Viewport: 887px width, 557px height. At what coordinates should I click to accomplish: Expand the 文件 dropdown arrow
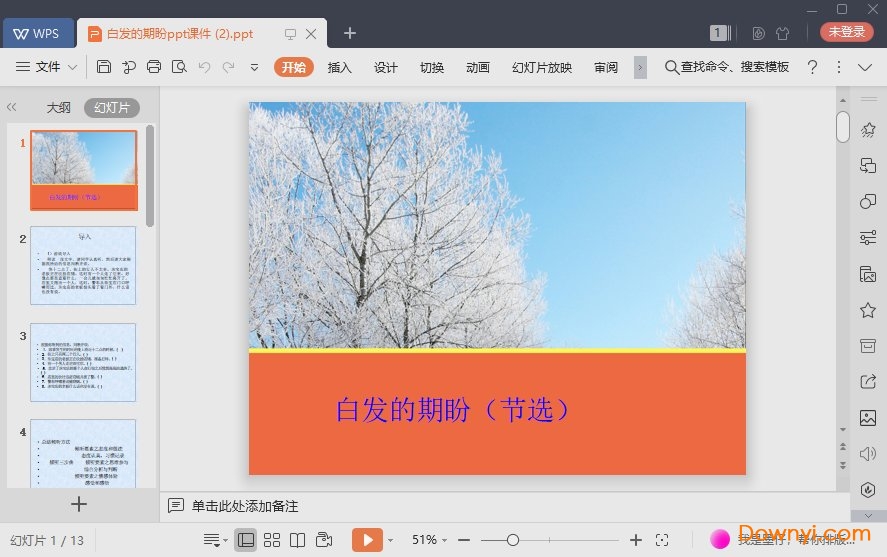click(72, 67)
